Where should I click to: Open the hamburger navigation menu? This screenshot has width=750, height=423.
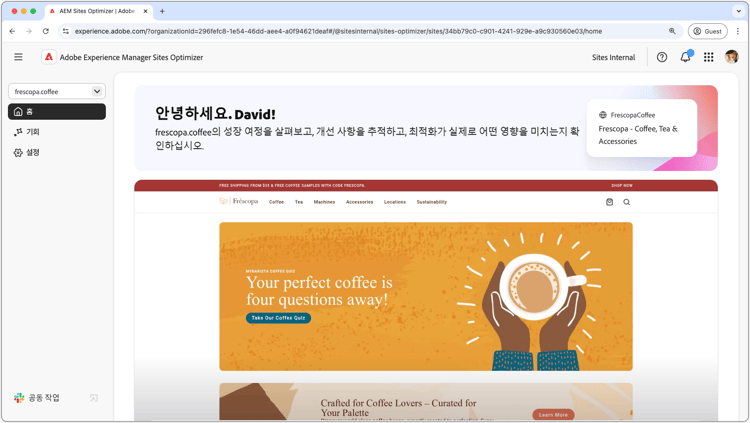click(18, 57)
